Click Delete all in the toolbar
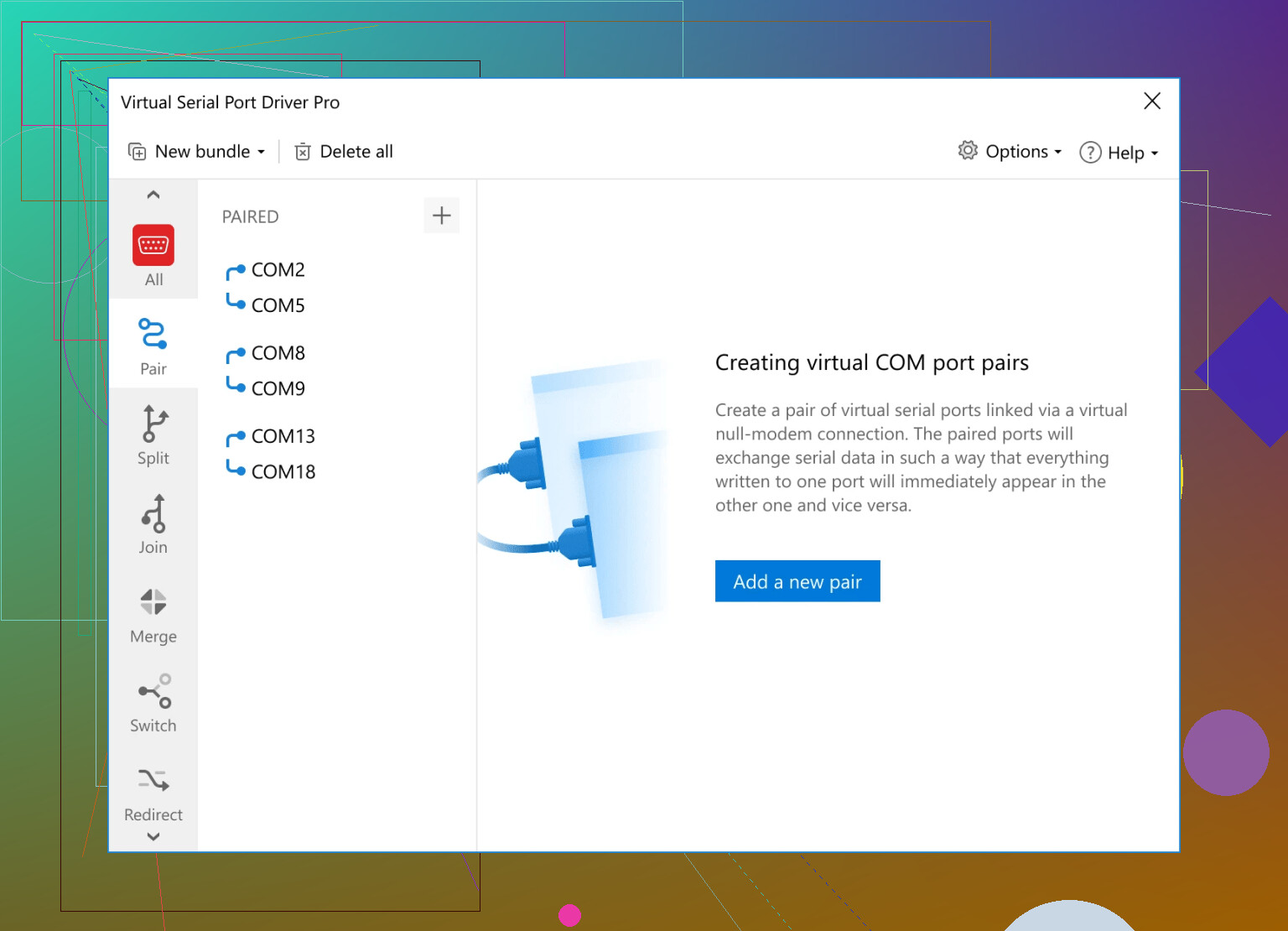The image size is (1288, 931). [344, 152]
